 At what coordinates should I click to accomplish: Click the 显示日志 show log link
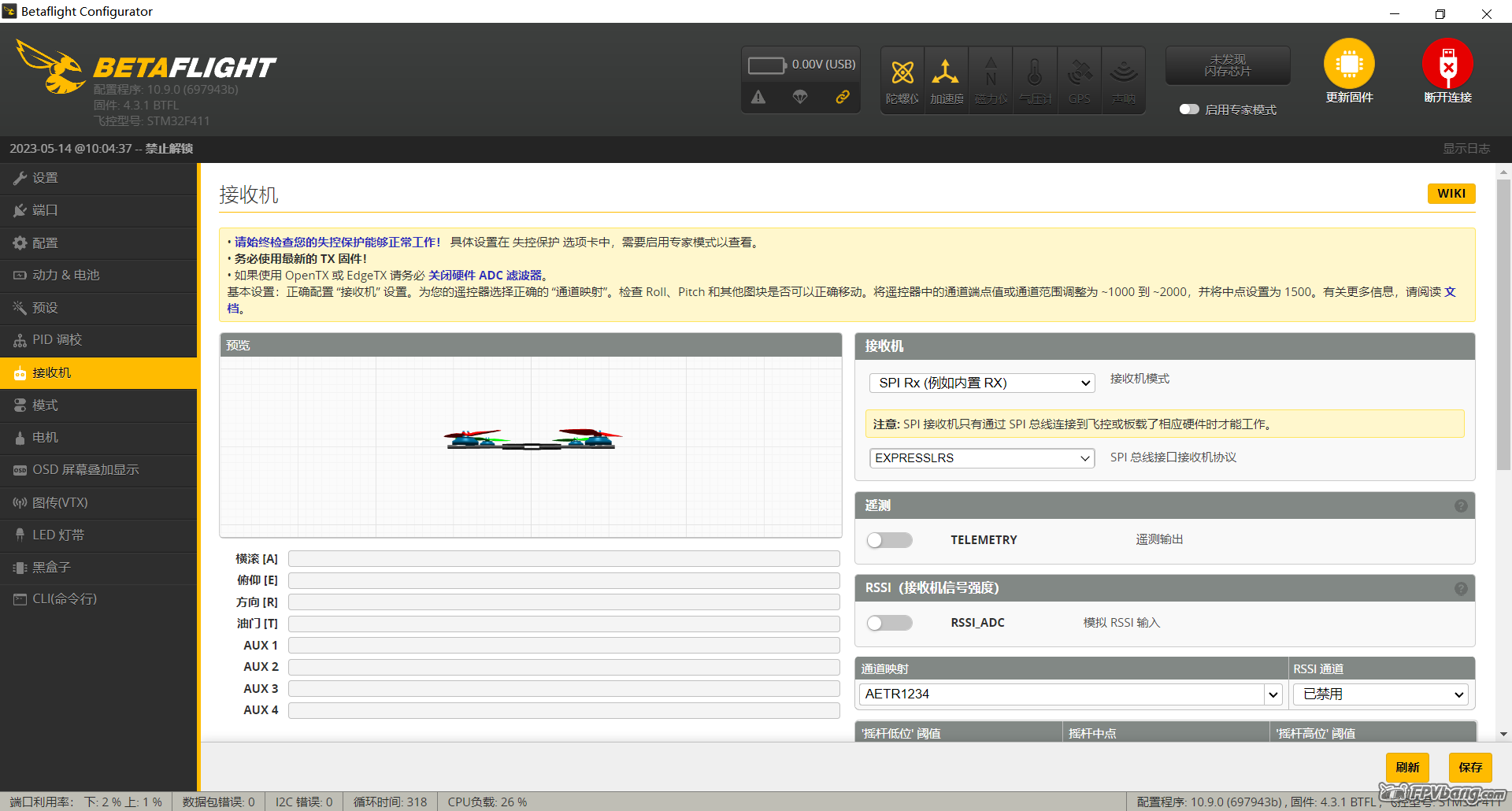click(x=1466, y=149)
